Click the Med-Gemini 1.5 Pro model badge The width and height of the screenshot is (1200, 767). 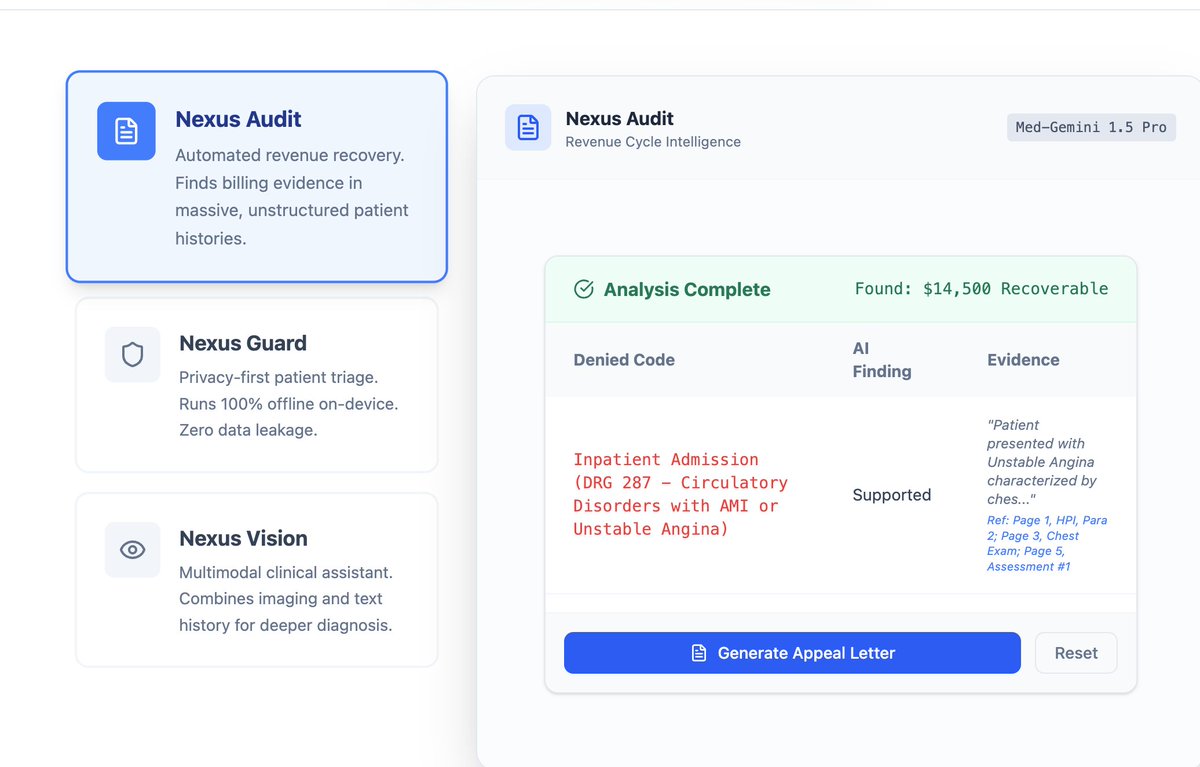point(1091,127)
